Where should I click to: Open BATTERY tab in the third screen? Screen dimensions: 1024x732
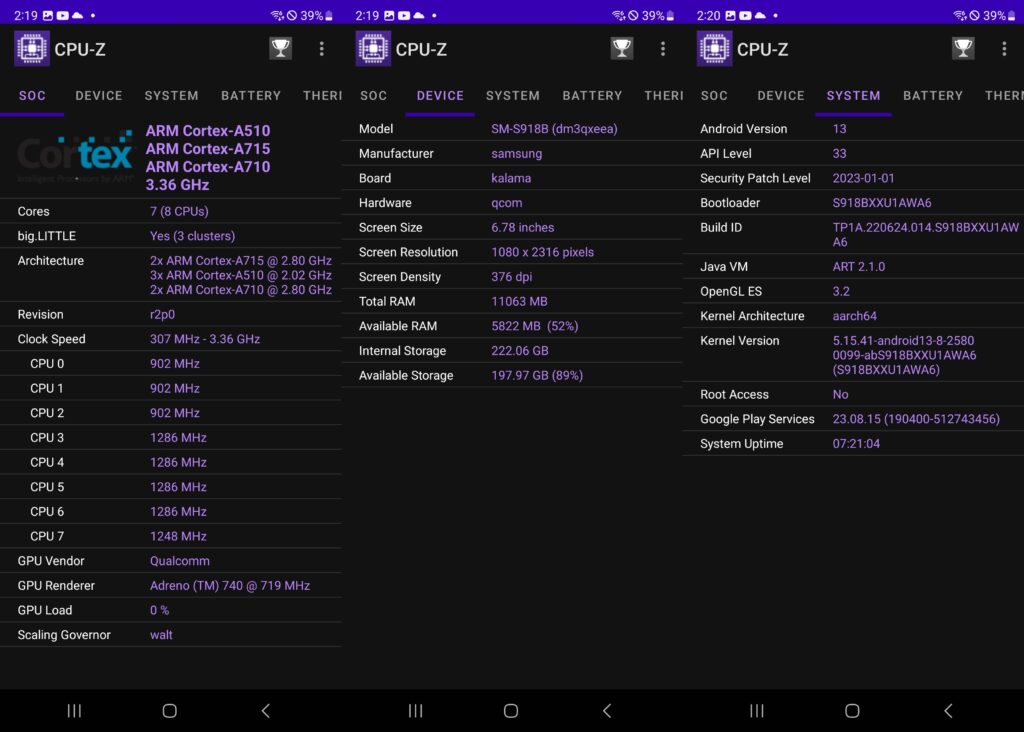coord(933,96)
